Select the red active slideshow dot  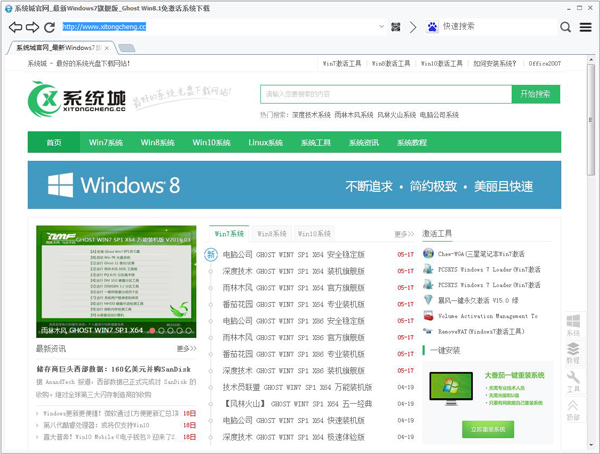tap(152, 331)
